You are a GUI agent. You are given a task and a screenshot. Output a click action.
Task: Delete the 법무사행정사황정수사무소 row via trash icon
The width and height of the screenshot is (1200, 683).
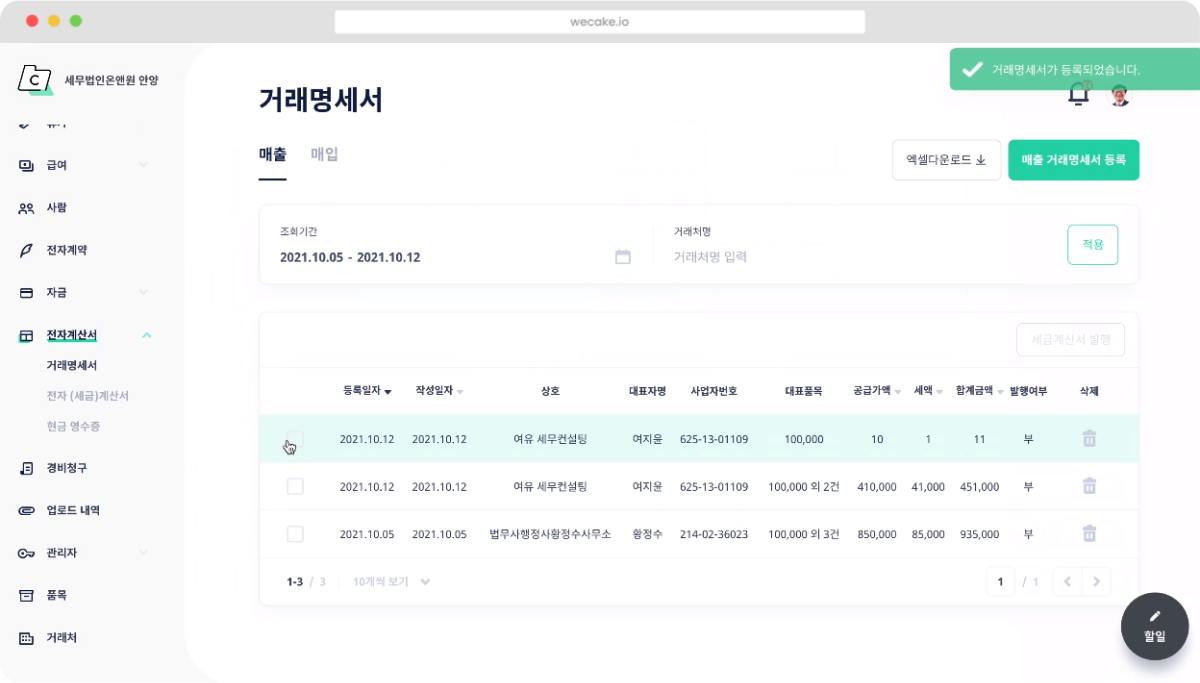pos(1089,534)
